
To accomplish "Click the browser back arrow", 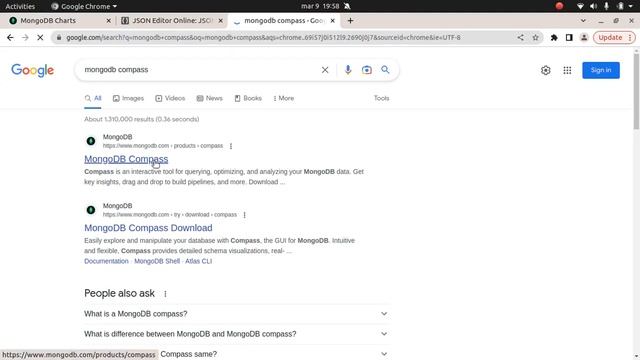I will pyautogui.click(x=10, y=38).
